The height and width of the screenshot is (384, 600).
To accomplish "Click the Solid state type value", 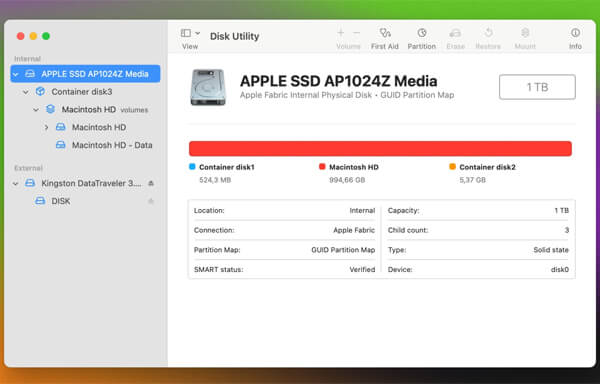I will 551,250.
